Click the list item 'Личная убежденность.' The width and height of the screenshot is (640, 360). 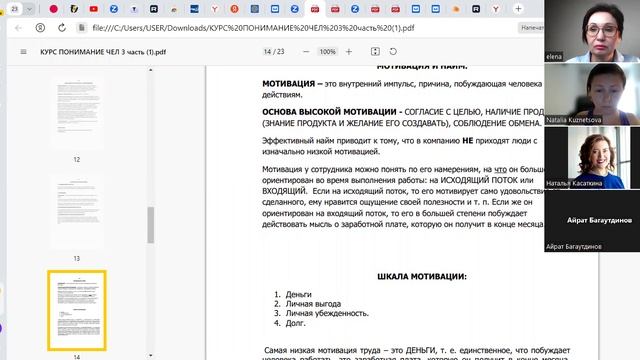coord(327,313)
